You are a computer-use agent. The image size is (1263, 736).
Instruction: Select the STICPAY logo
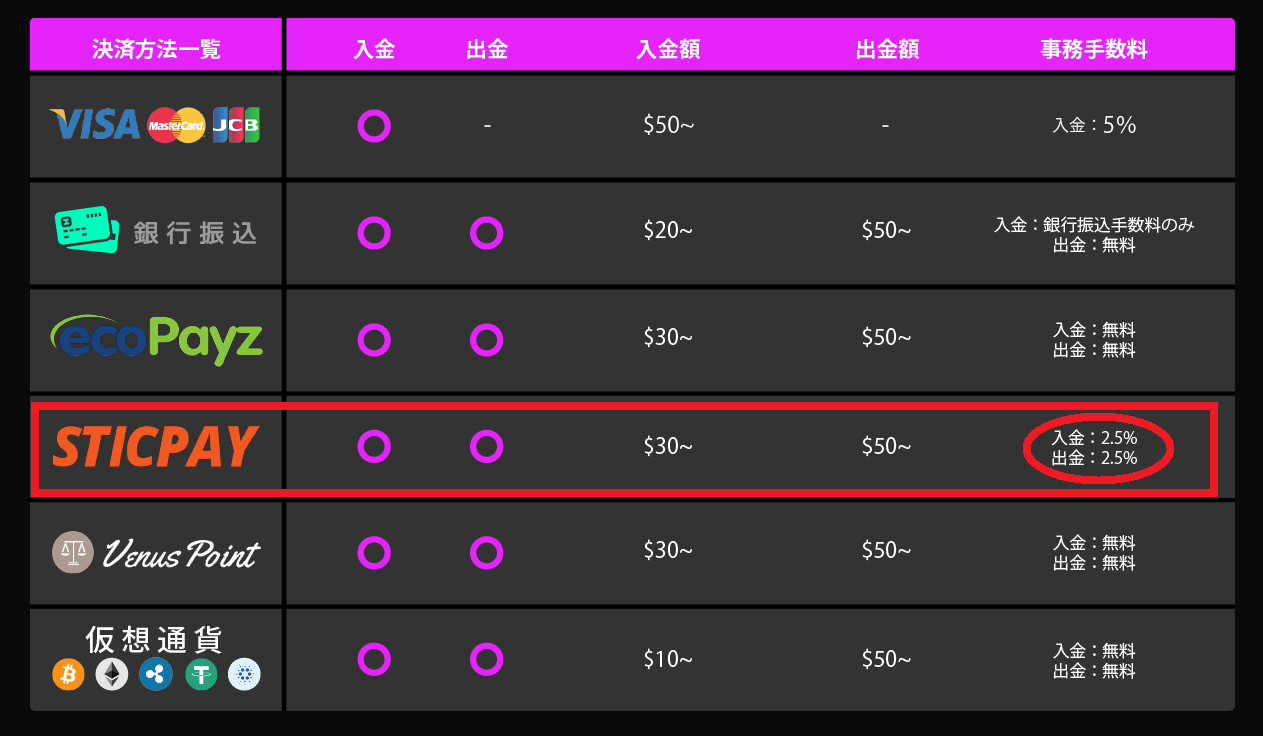click(155, 447)
